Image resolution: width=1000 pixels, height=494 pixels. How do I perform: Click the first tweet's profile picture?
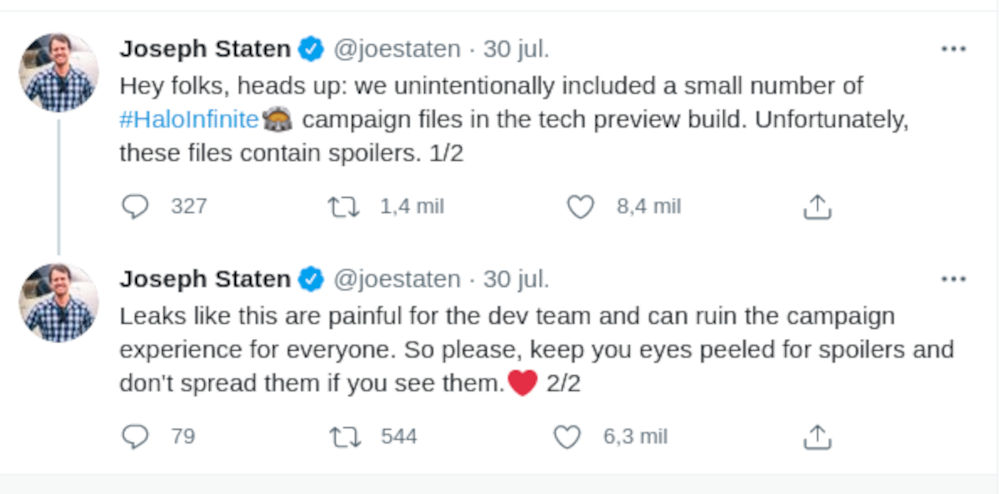[59, 72]
